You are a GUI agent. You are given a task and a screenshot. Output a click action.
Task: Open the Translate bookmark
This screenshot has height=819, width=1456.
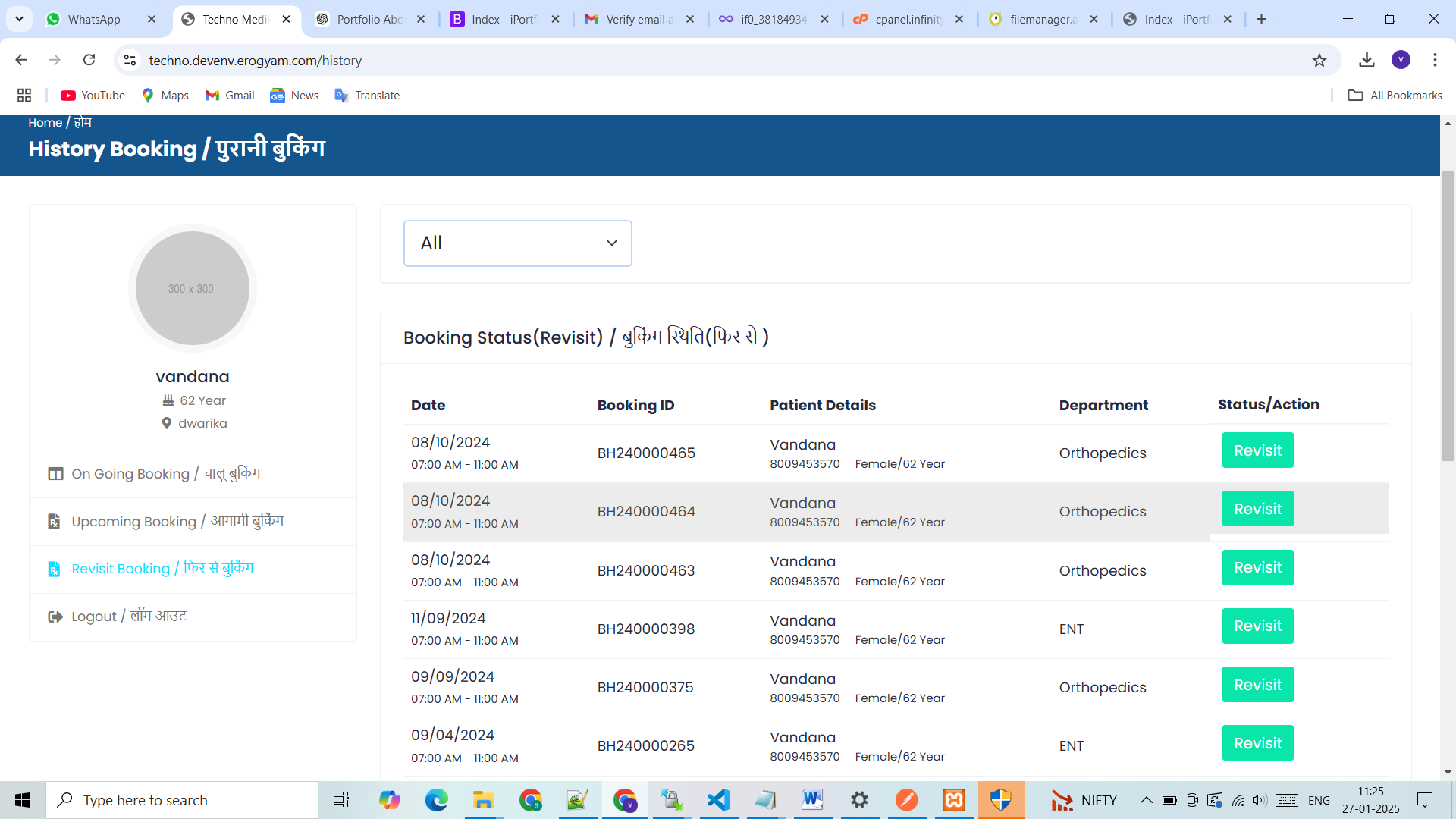point(367,95)
